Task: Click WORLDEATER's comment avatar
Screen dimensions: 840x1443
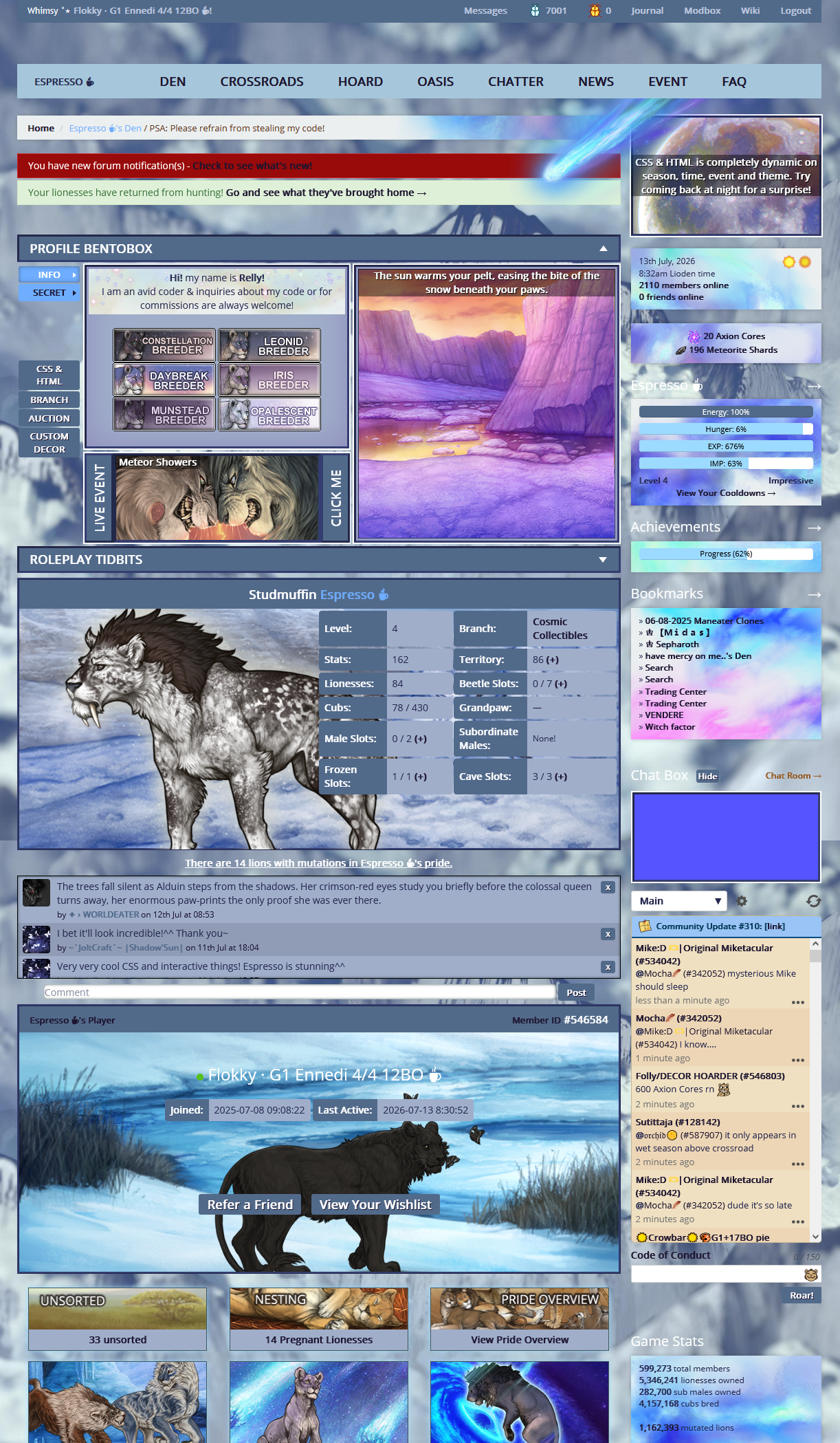Action: coord(36,893)
